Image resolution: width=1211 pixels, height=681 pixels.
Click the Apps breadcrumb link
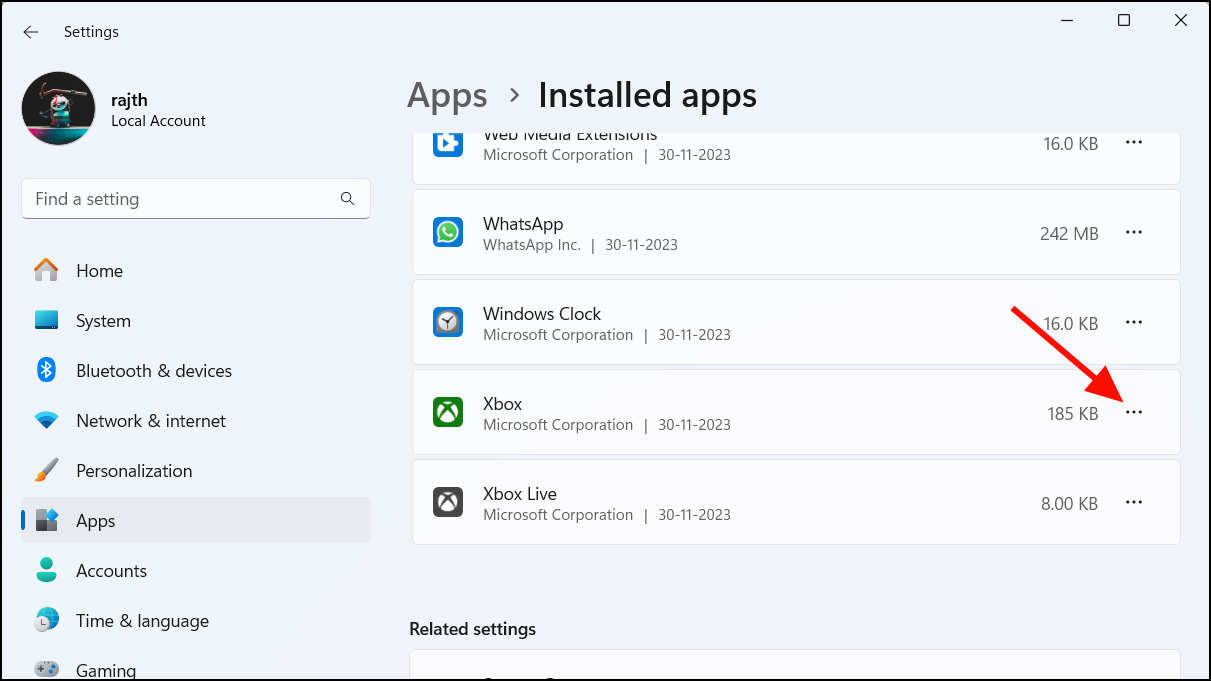point(447,95)
